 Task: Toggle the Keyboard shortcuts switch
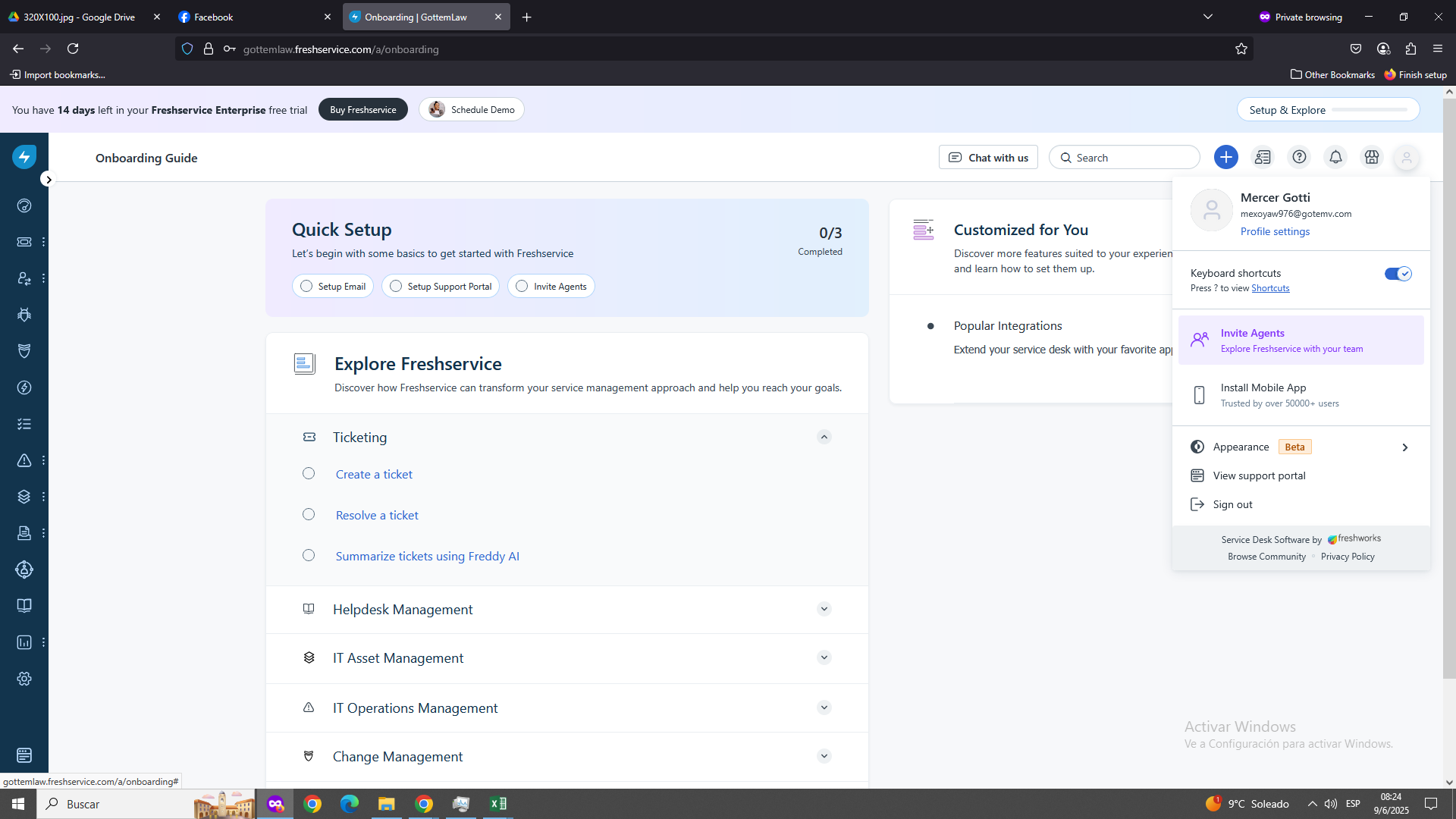point(1398,274)
